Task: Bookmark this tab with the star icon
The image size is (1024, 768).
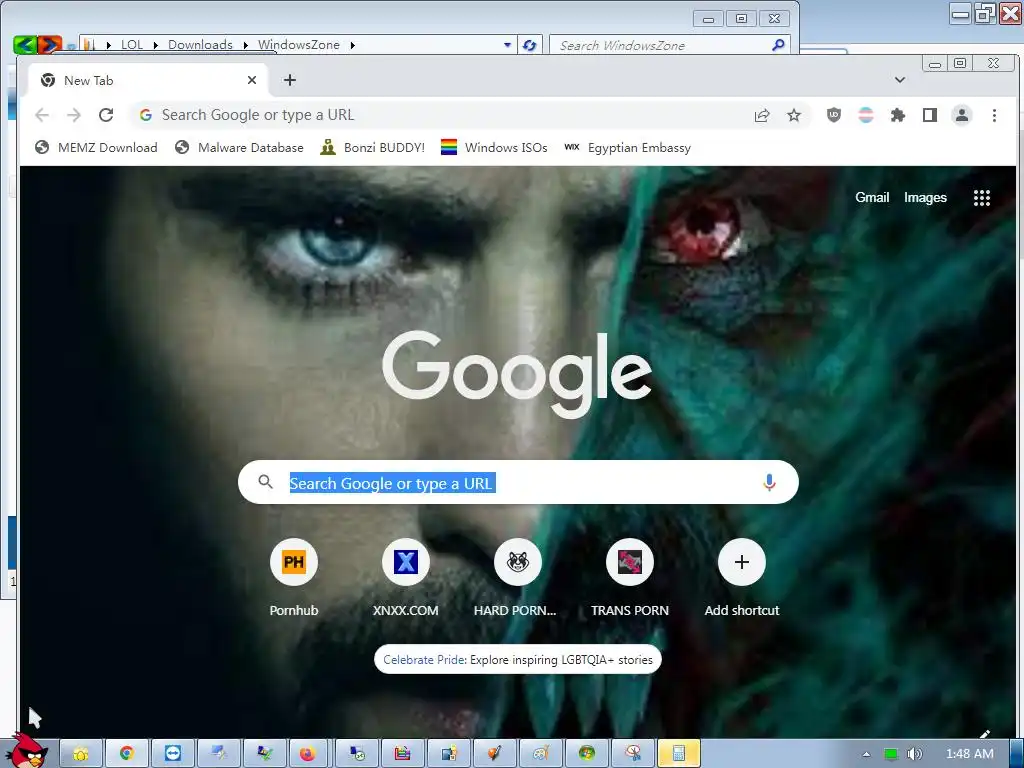Action: pyautogui.click(x=793, y=116)
